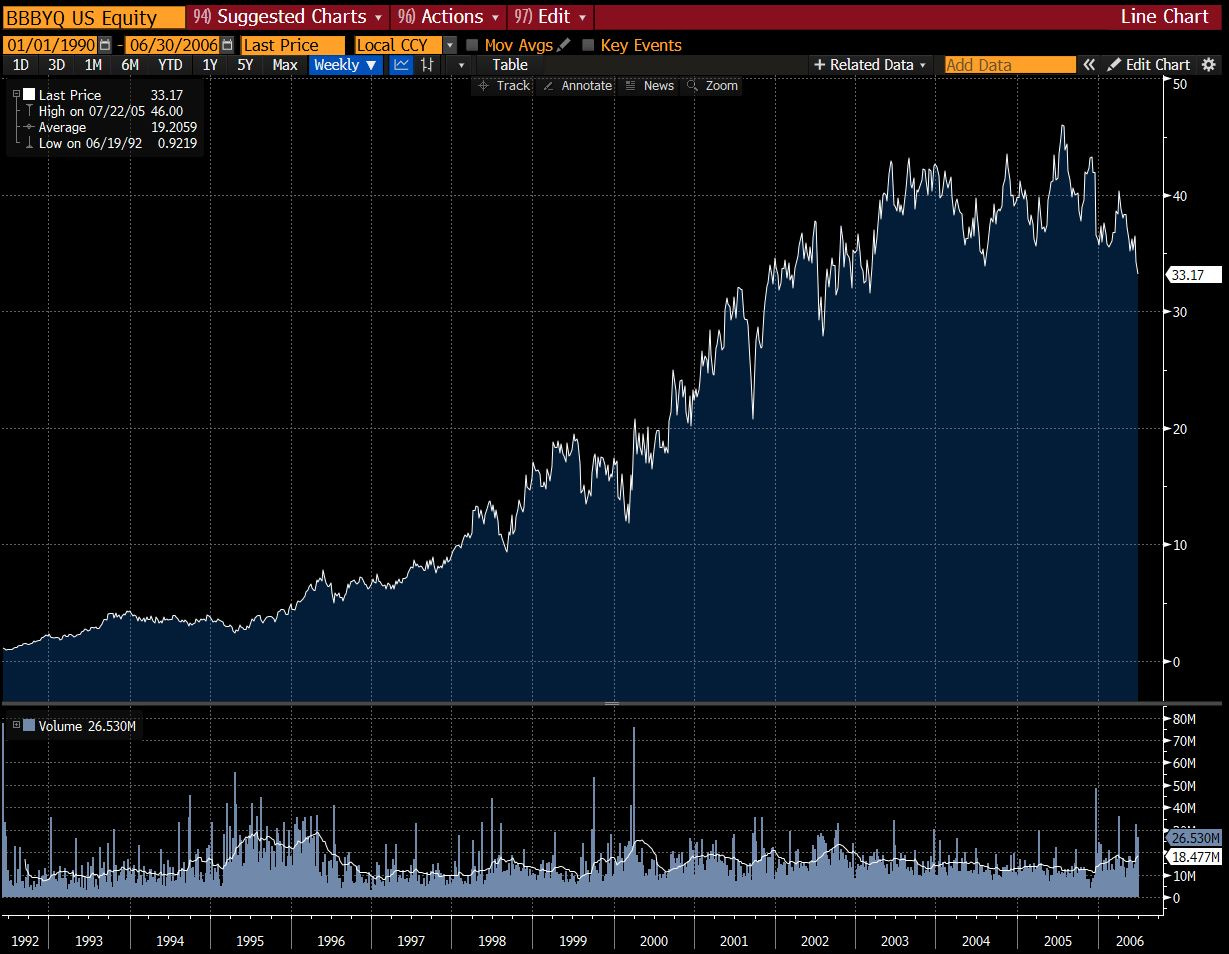Click the 18.477M volume average axis label

click(1194, 857)
